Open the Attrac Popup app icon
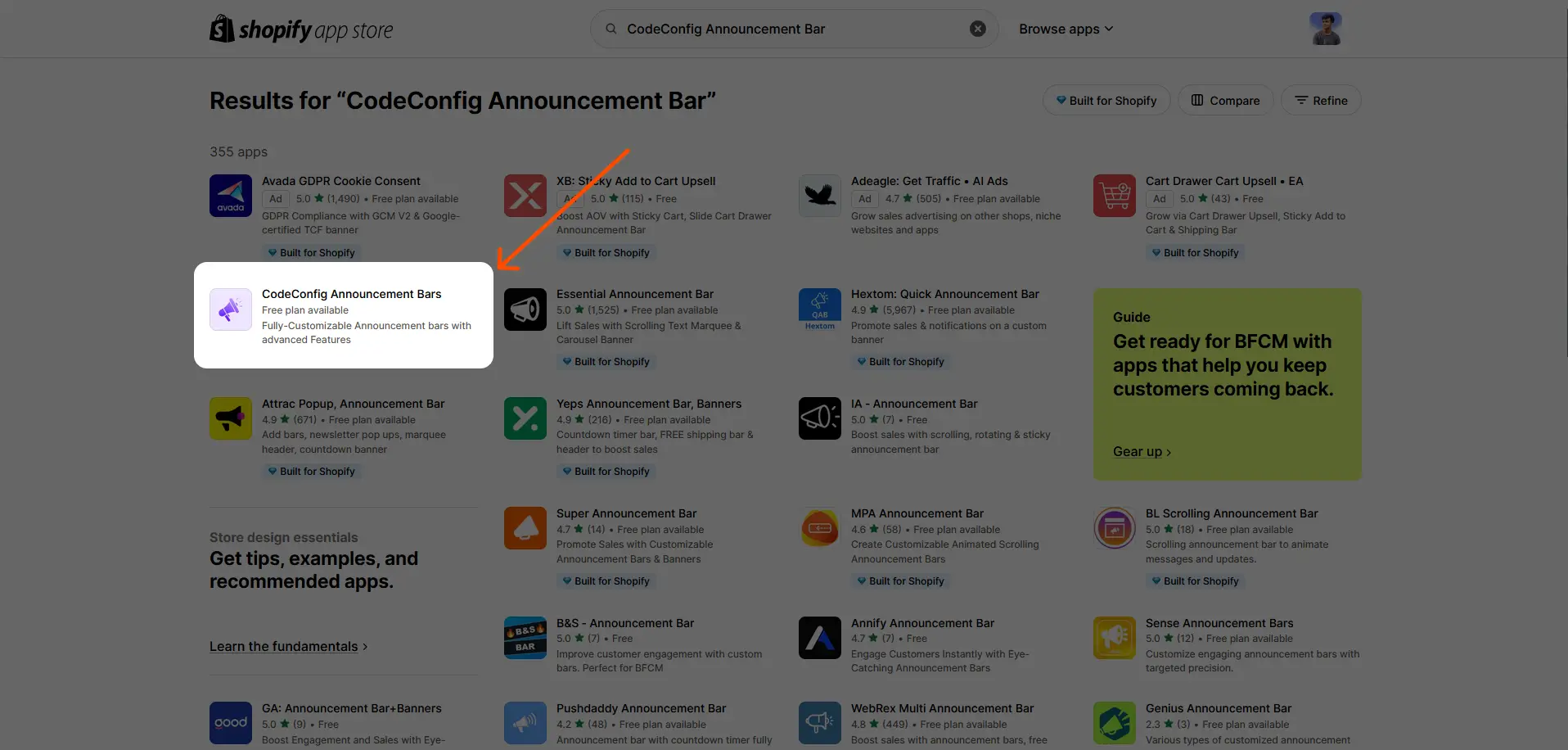The width and height of the screenshot is (1568, 750). pos(231,418)
